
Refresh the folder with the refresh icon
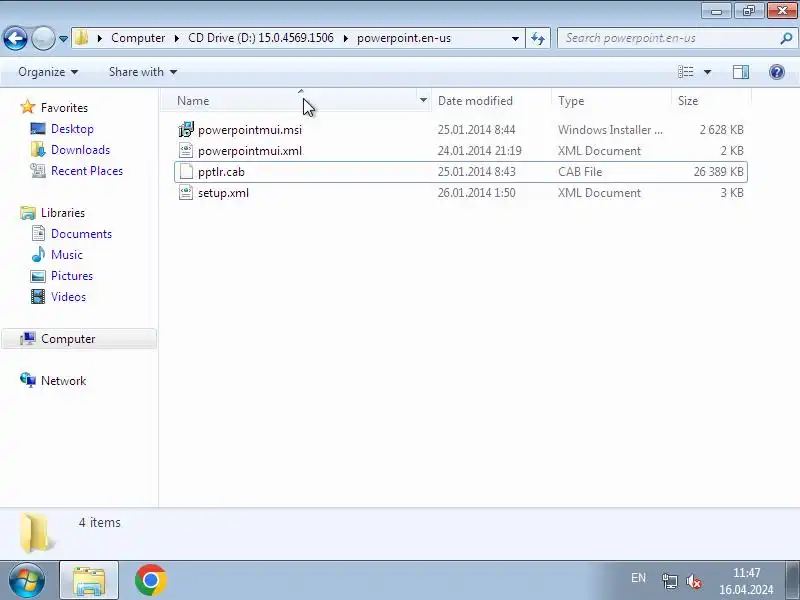(538, 38)
